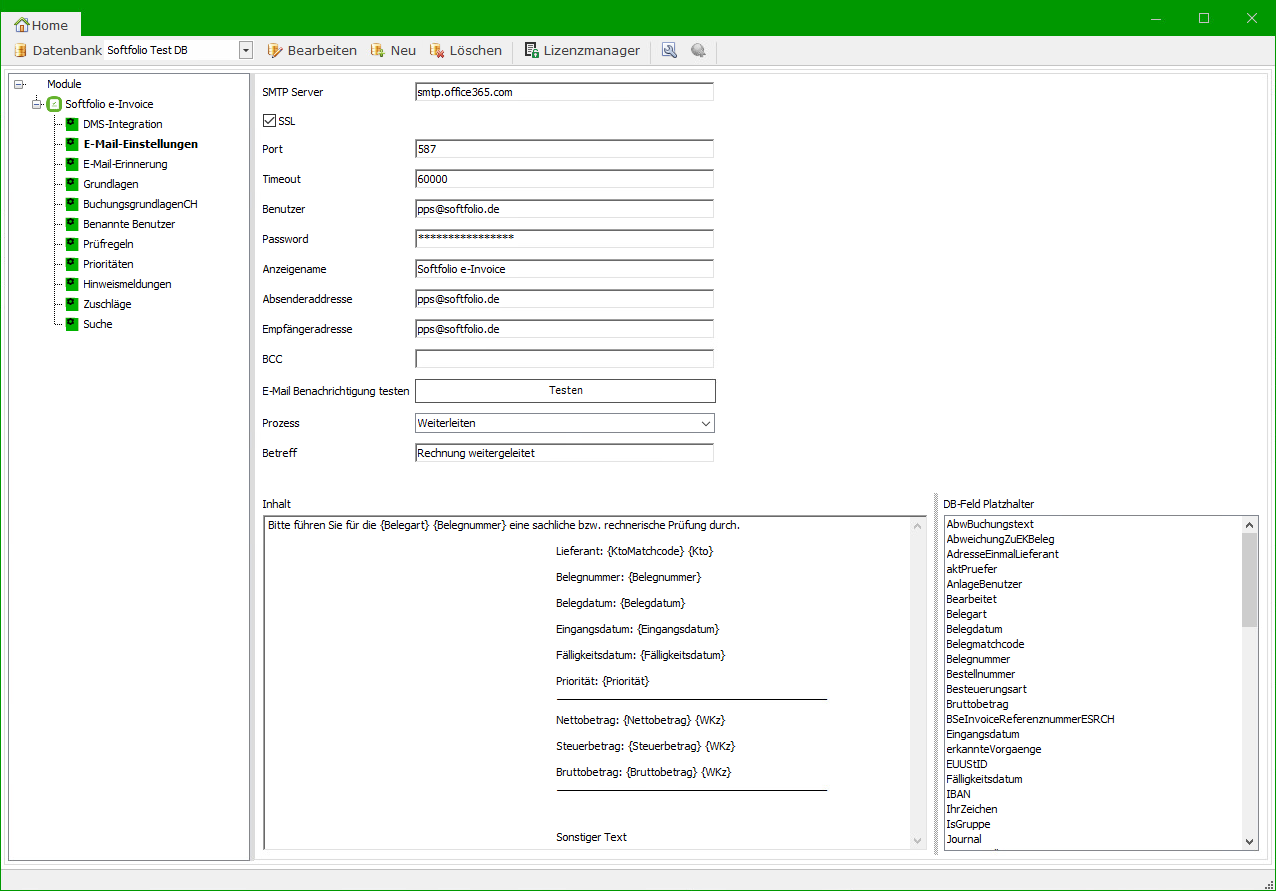Image resolution: width=1276 pixels, height=891 pixels.
Task: Toggle the SSL checkbox
Action: coord(269,121)
